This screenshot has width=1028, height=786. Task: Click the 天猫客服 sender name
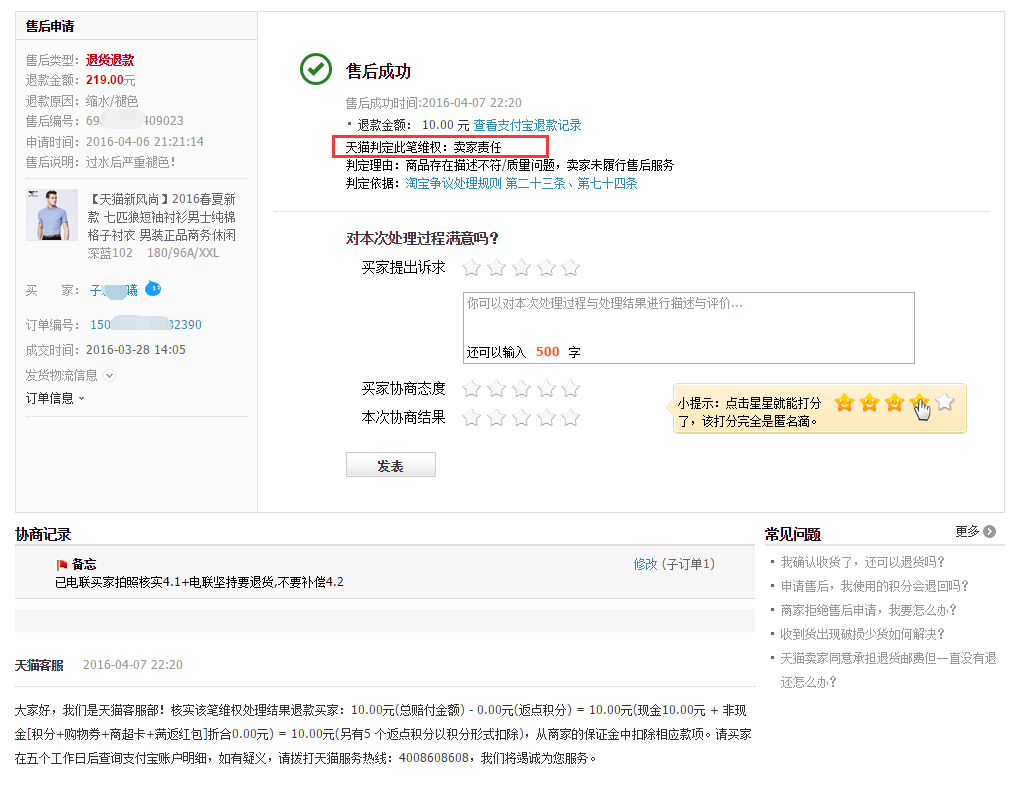coord(39,665)
